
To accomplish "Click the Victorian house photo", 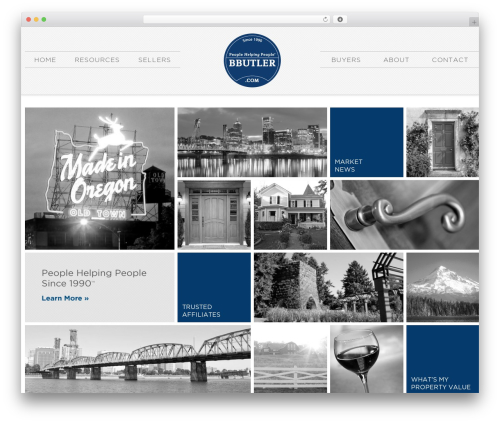I will [290, 215].
